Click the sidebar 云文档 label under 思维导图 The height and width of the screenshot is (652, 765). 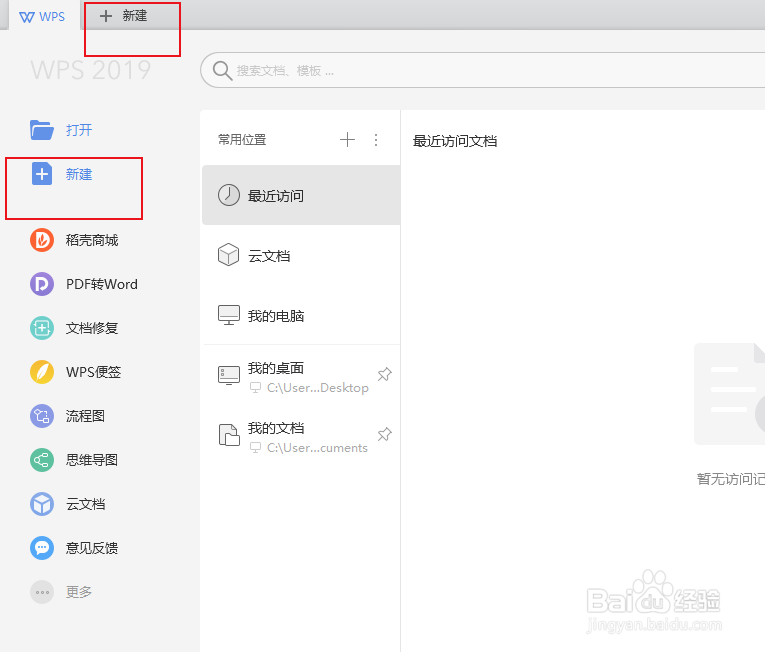[86, 504]
